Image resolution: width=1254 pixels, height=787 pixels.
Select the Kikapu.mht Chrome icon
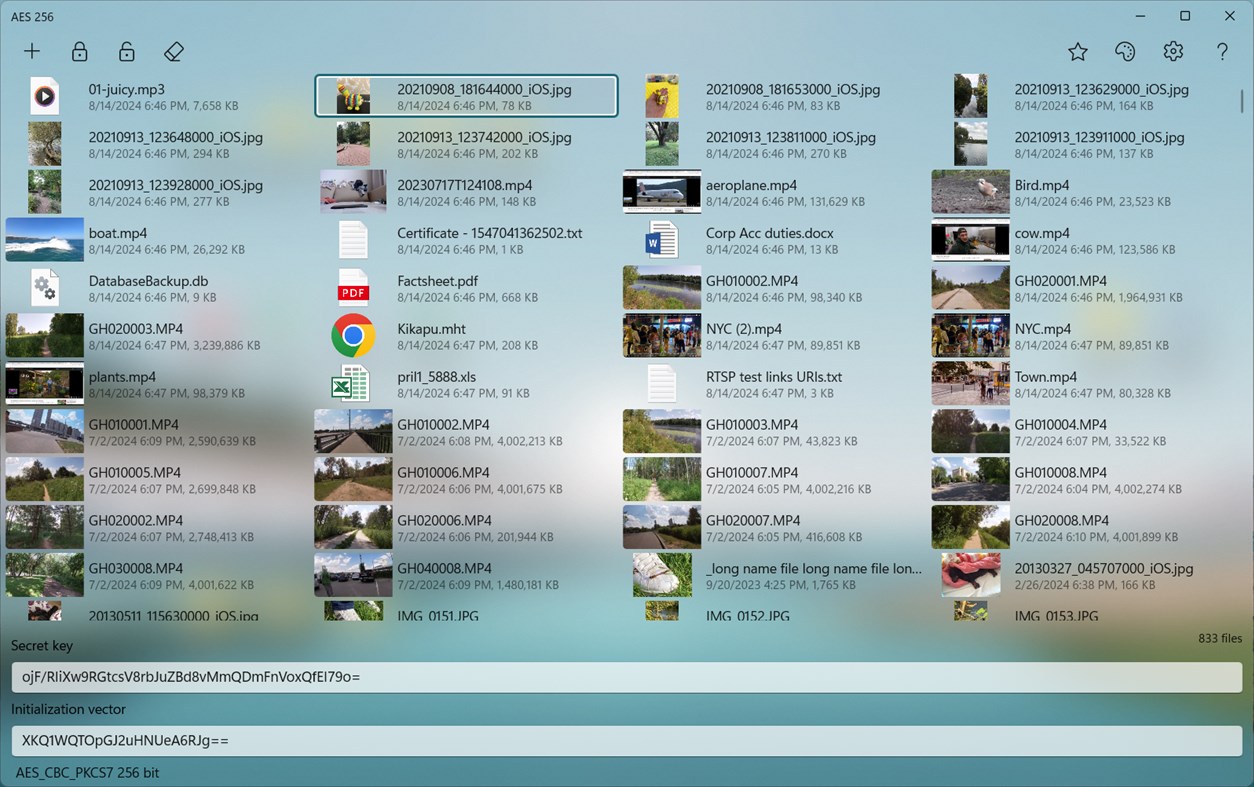pos(353,336)
